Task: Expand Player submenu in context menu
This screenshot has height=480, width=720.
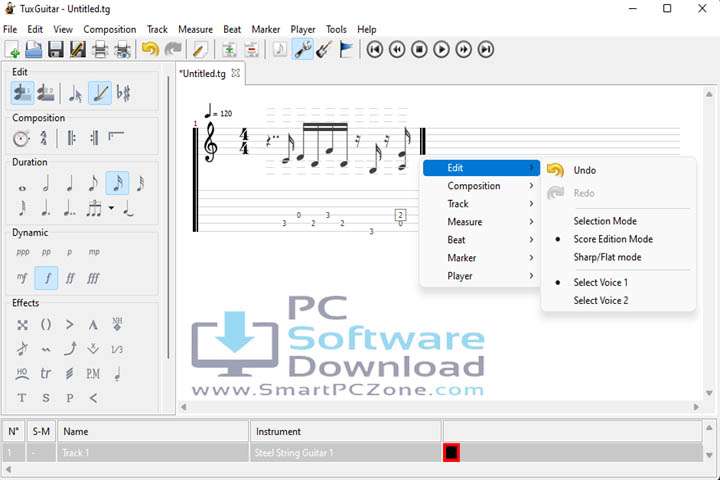Action: [481, 276]
